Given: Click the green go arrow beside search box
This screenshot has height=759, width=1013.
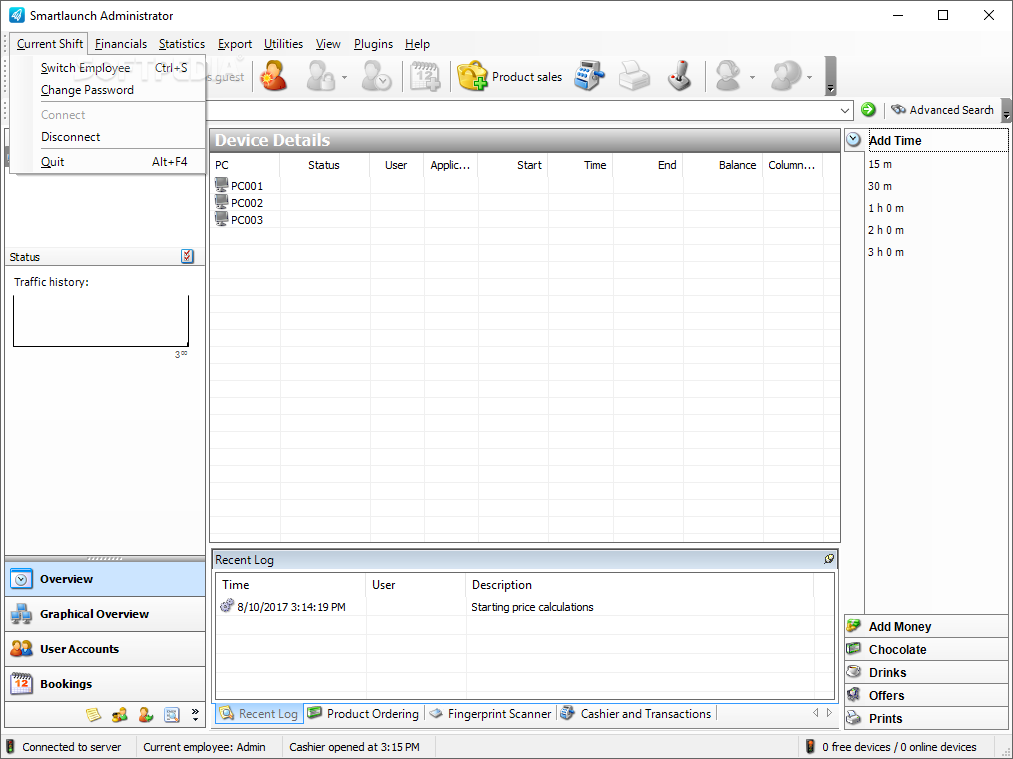Looking at the screenshot, I should coord(868,110).
